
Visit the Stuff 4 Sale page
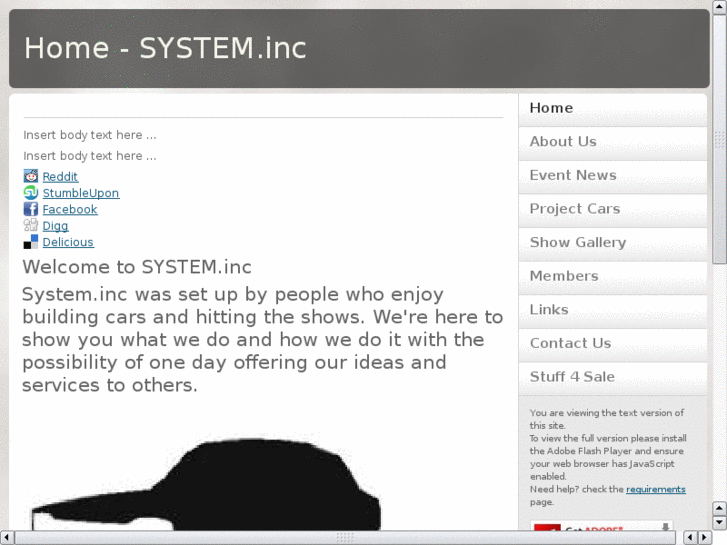pyautogui.click(x=572, y=377)
